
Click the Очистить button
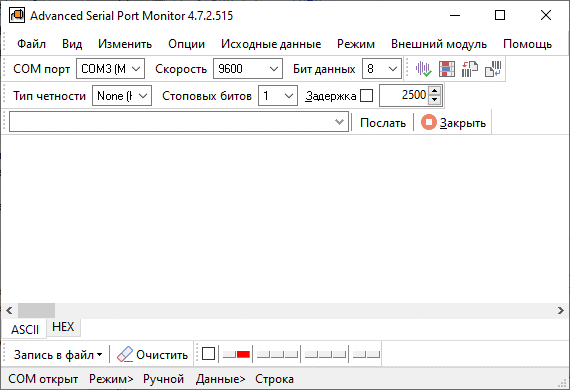click(x=152, y=354)
